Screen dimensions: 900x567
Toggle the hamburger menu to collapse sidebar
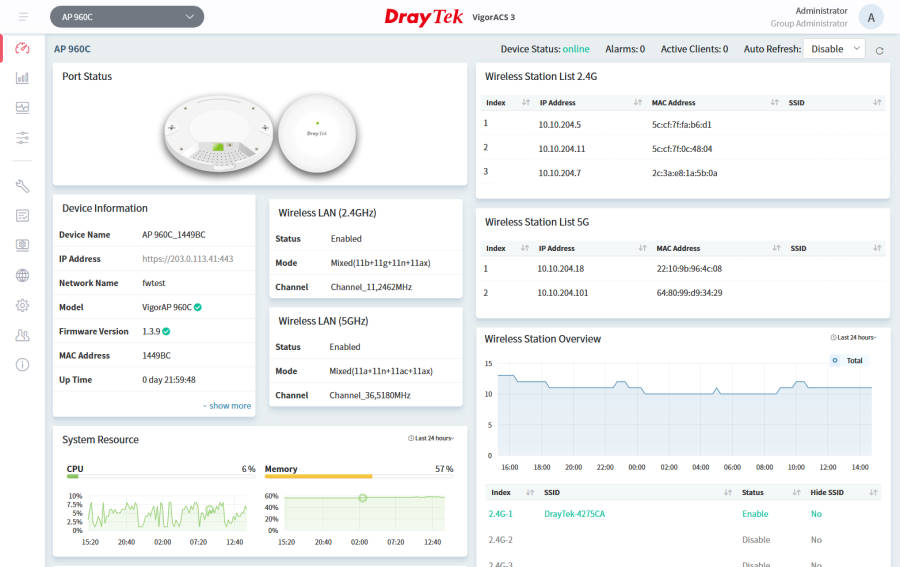[x=23, y=17]
